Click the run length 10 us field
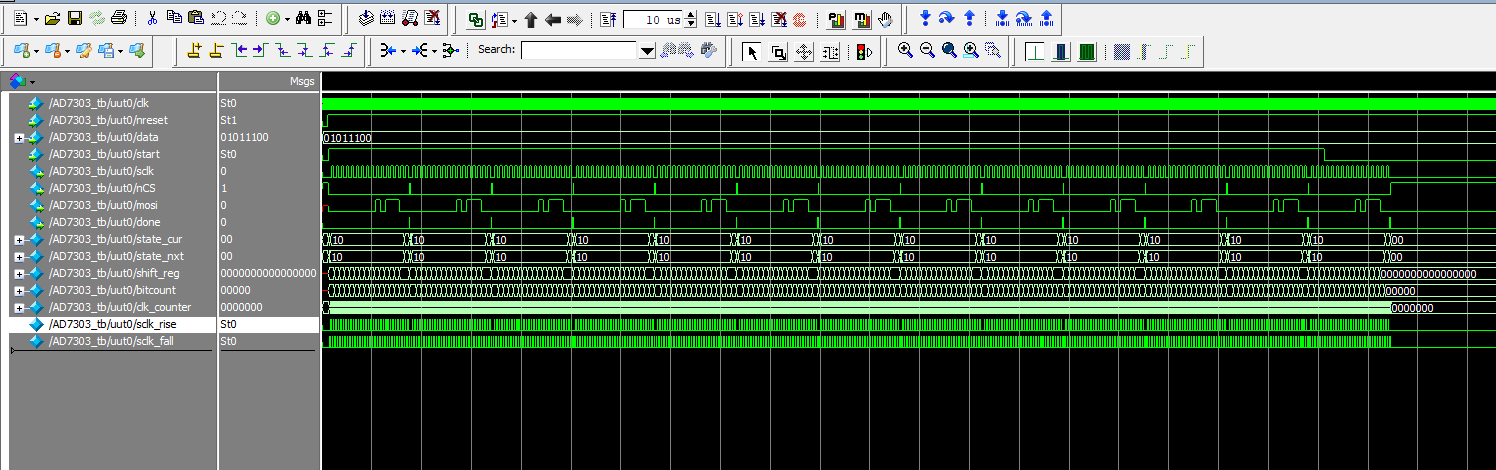This screenshot has height=470, width=1496. pos(652,19)
